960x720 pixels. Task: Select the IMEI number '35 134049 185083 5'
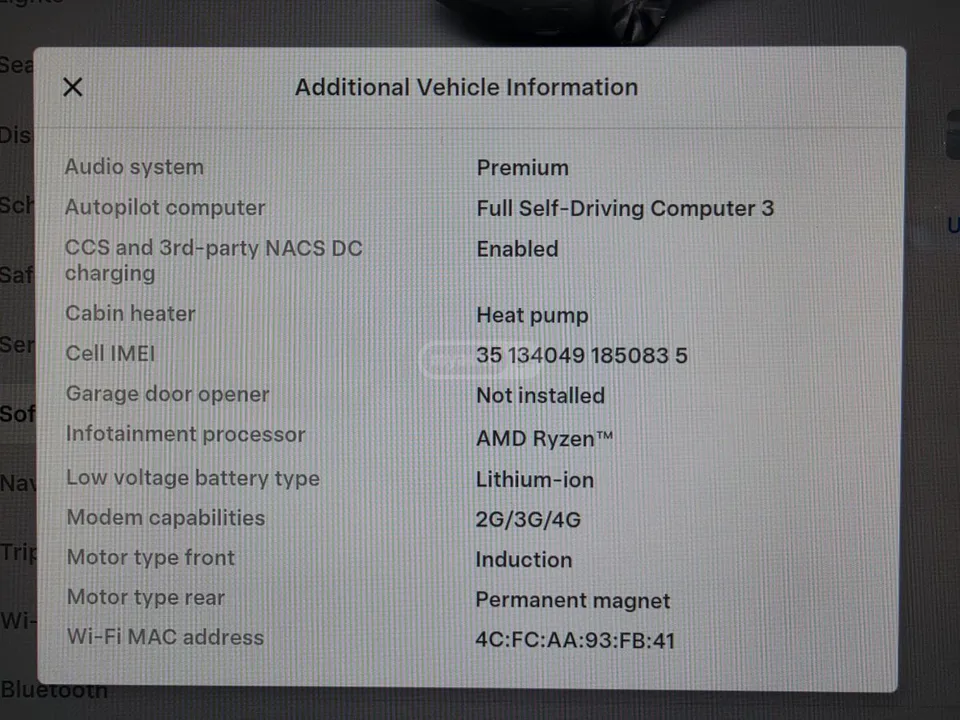coord(582,356)
